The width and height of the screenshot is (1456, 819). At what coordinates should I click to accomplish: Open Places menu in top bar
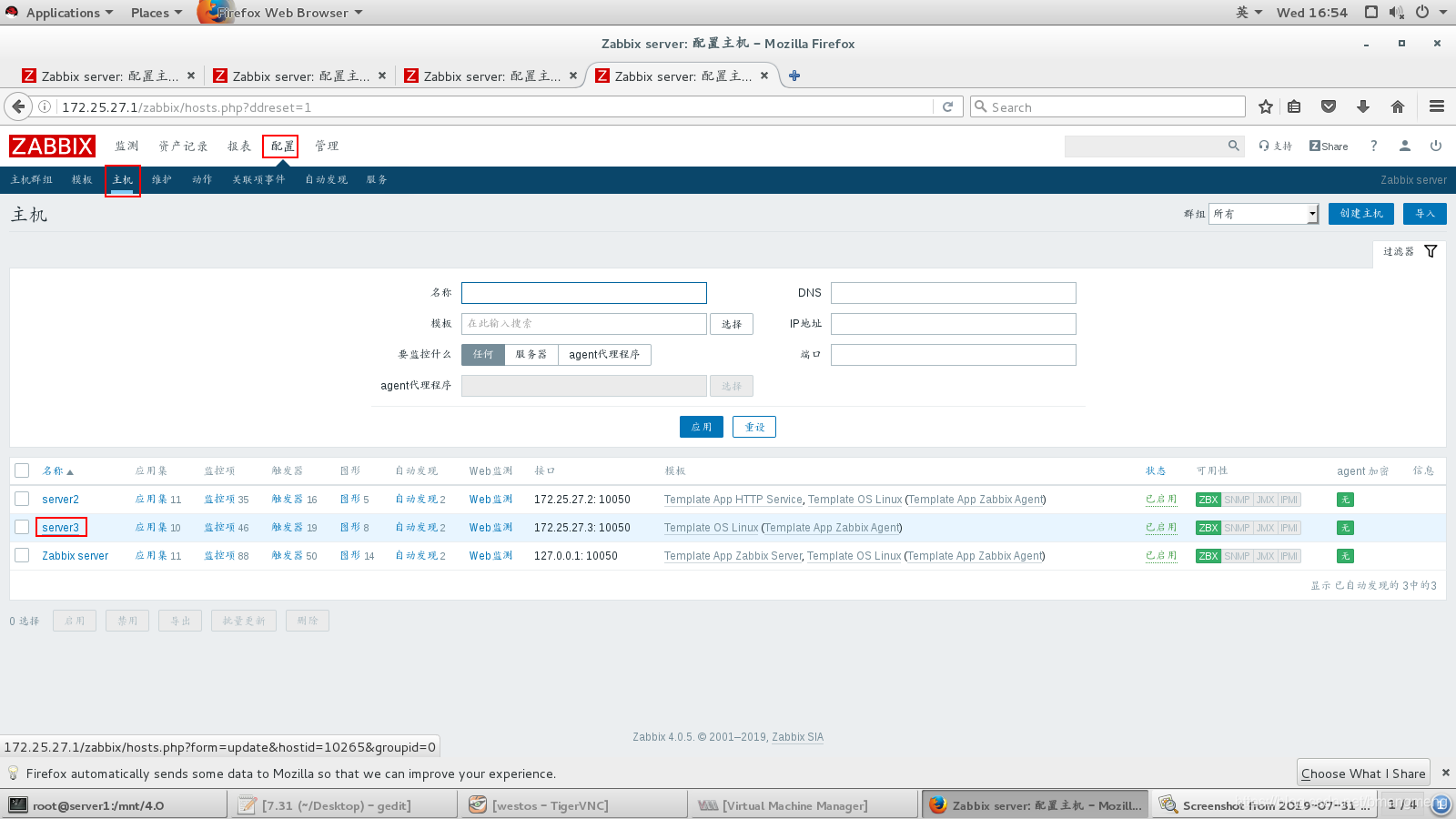pyautogui.click(x=157, y=13)
